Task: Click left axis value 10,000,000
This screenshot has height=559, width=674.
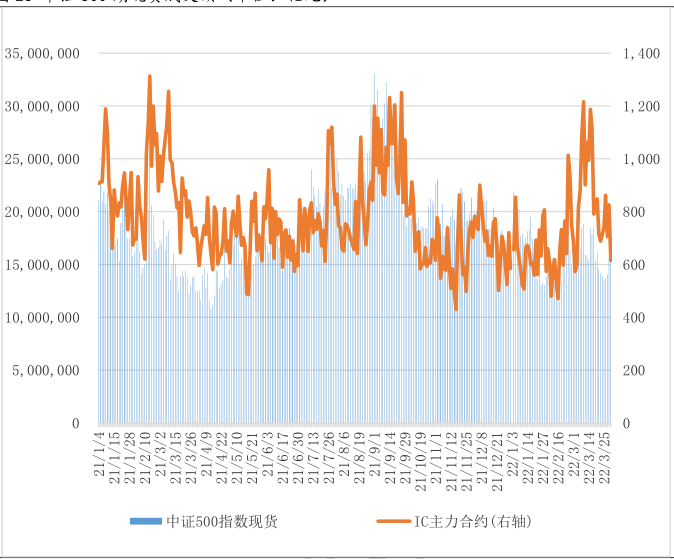Action: coord(42,318)
